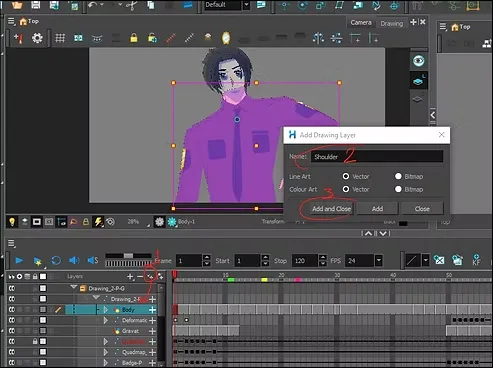
Task: Select the Colour Art Bitmap radio button
Action: coord(398,189)
